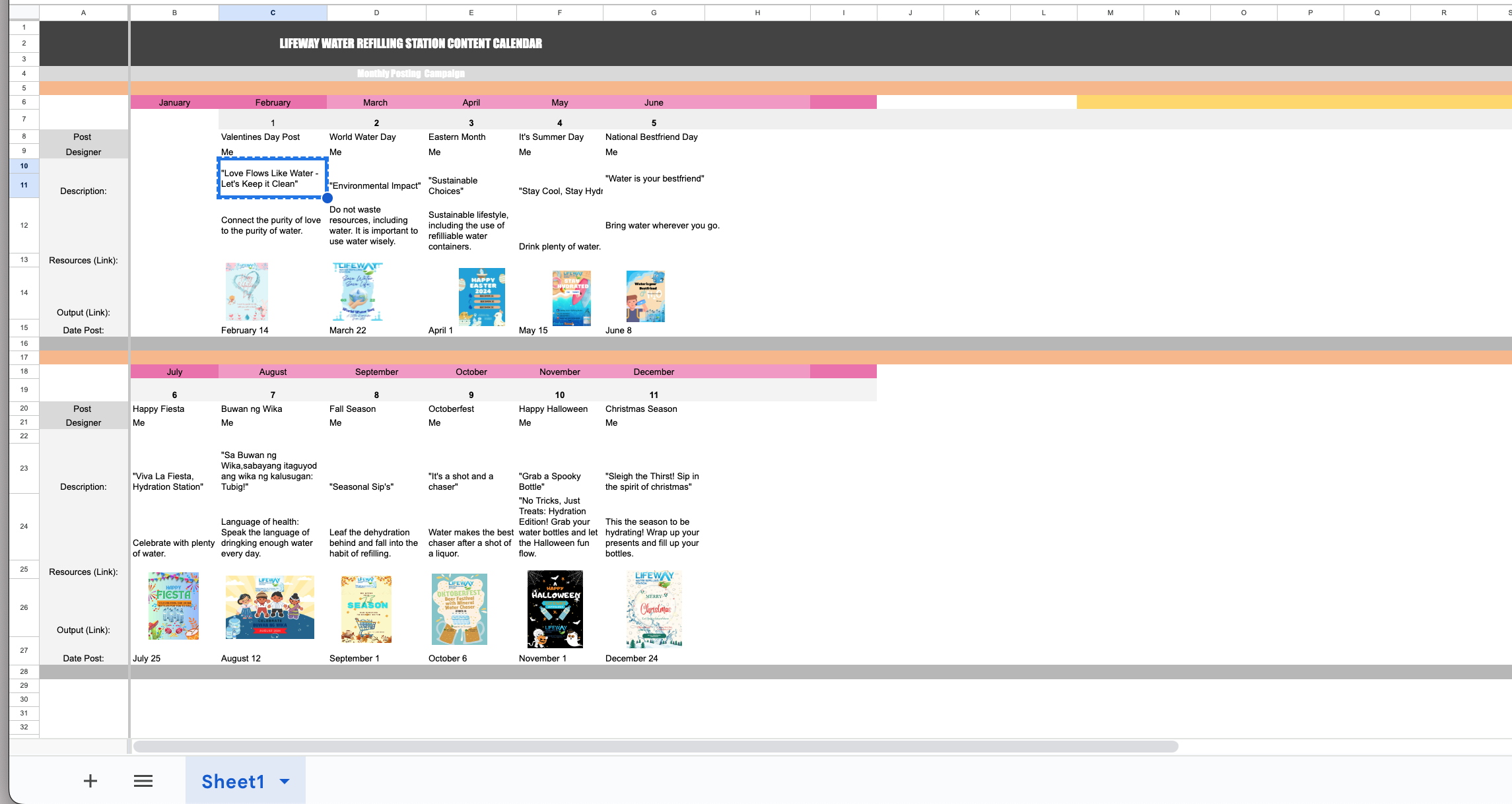
Task: Select the February month header cell
Action: click(x=273, y=102)
